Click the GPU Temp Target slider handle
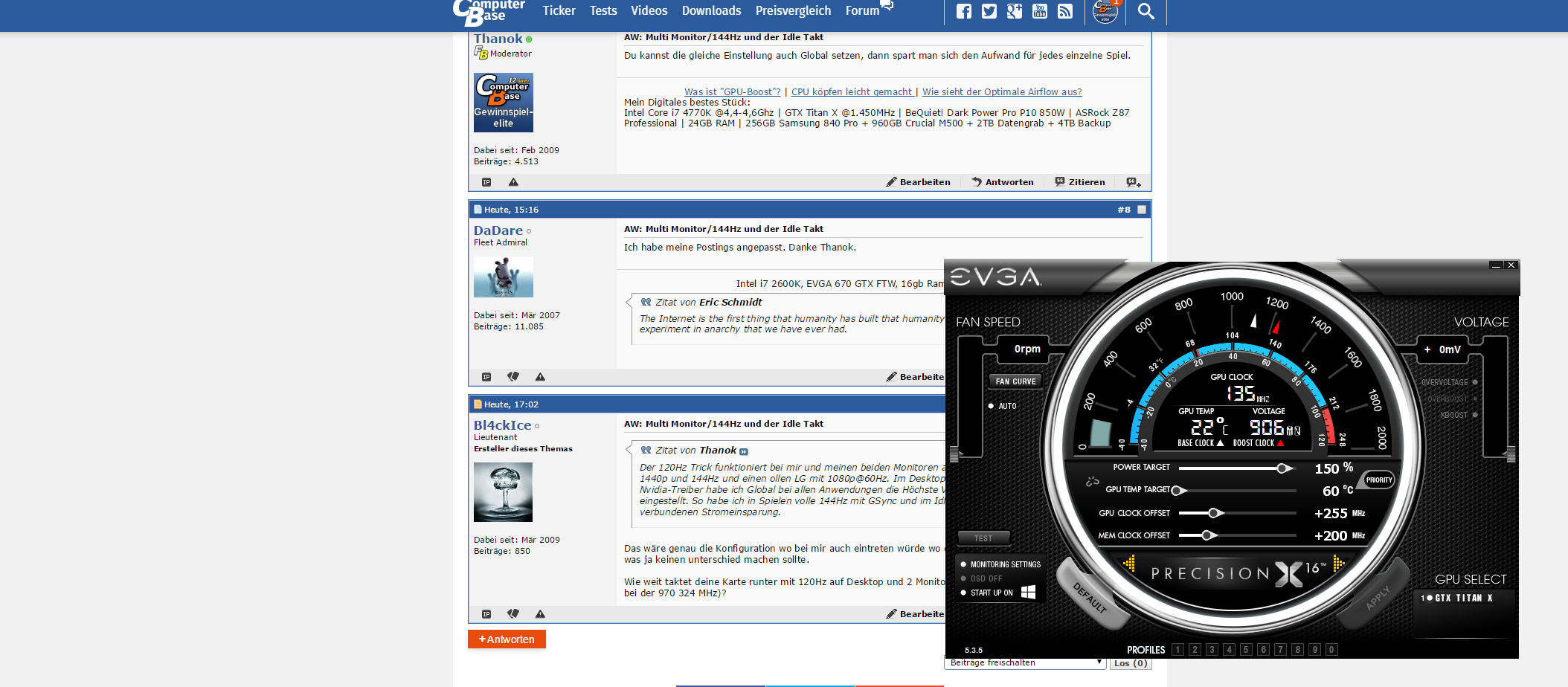Screen dimensions: 1568x687 [1177, 490]
